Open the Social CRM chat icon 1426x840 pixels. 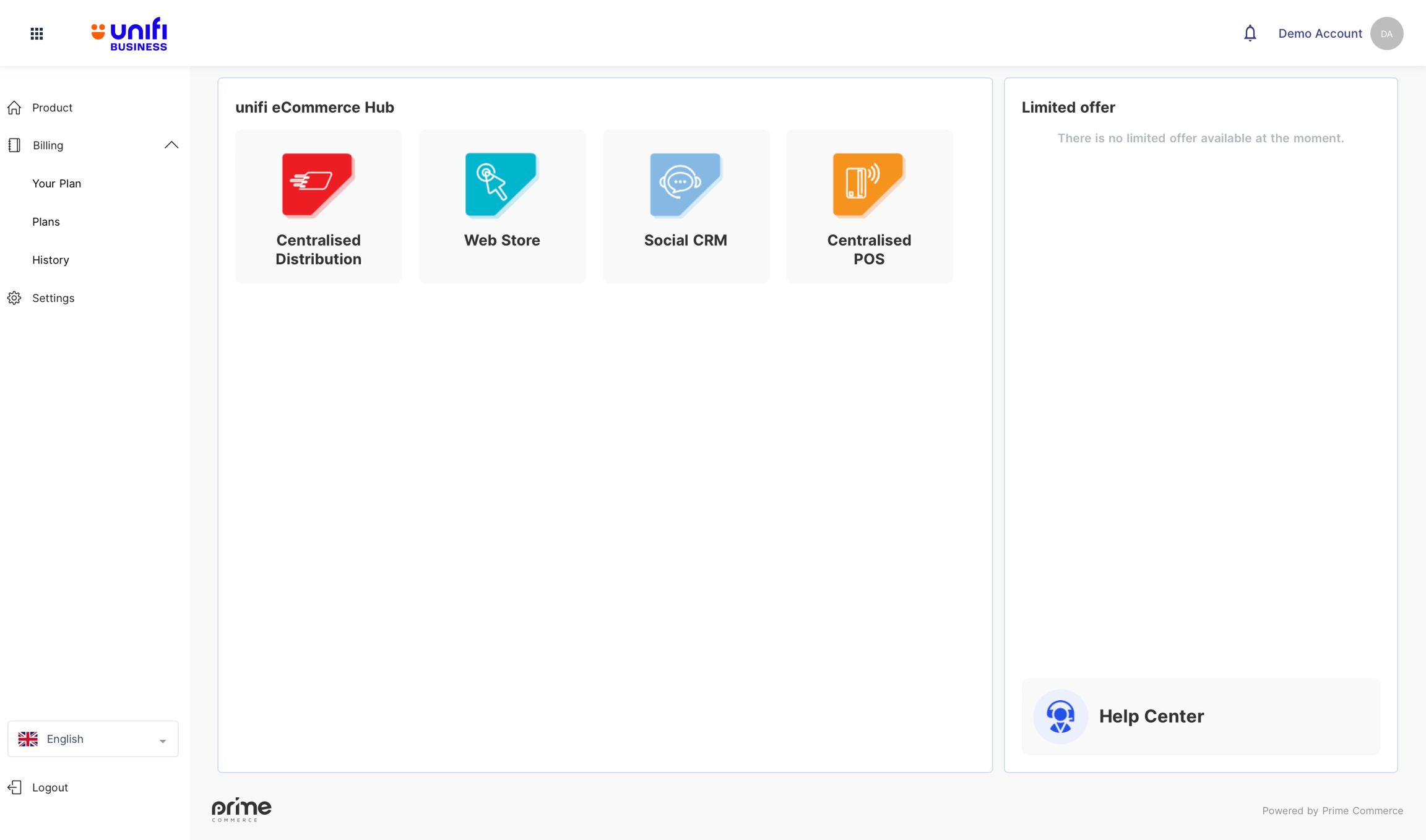(685, 184)
